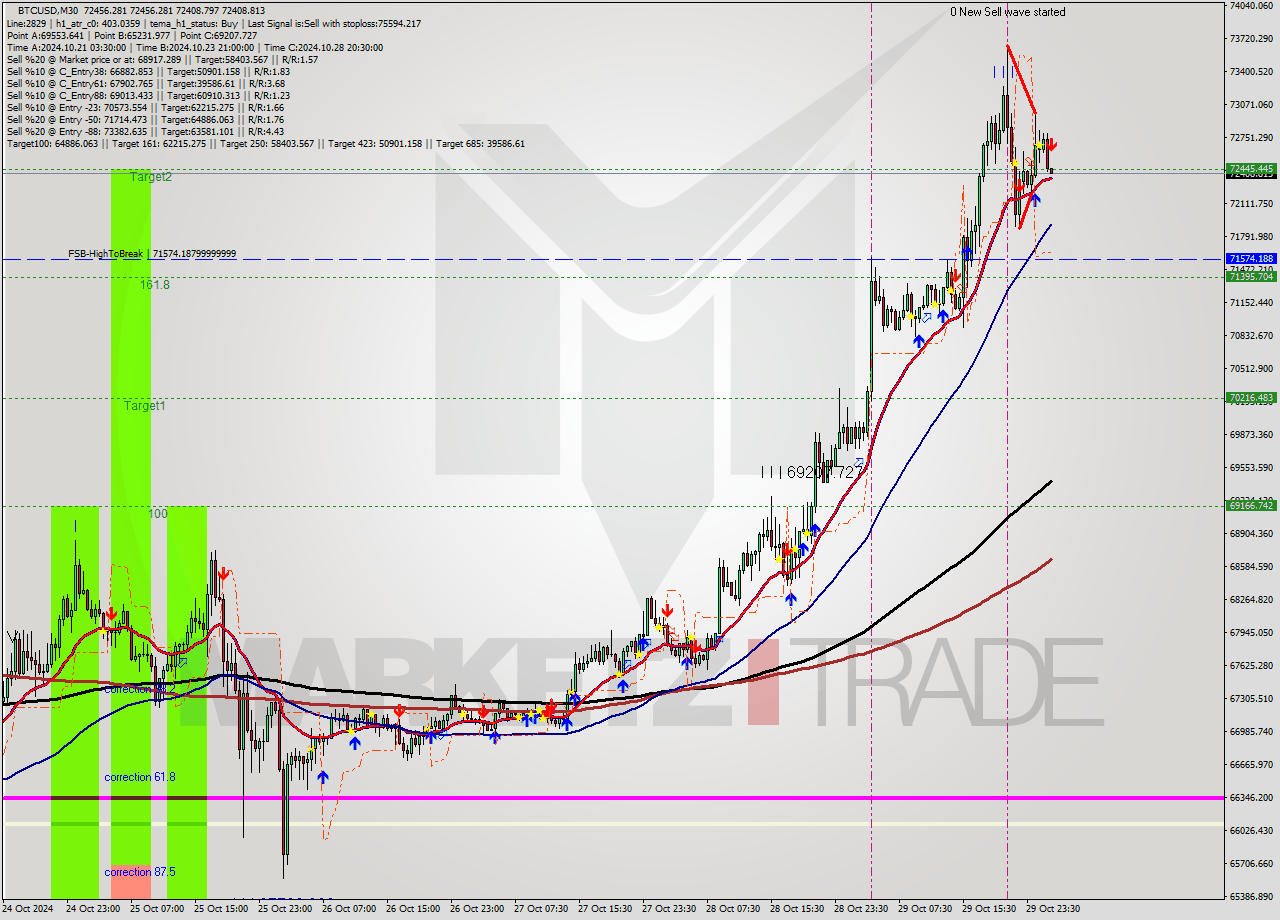Viewport: 1280px width, 920px height.
Task: Click the '29 Oct 15:30' time label
Action: pos(989,909)
